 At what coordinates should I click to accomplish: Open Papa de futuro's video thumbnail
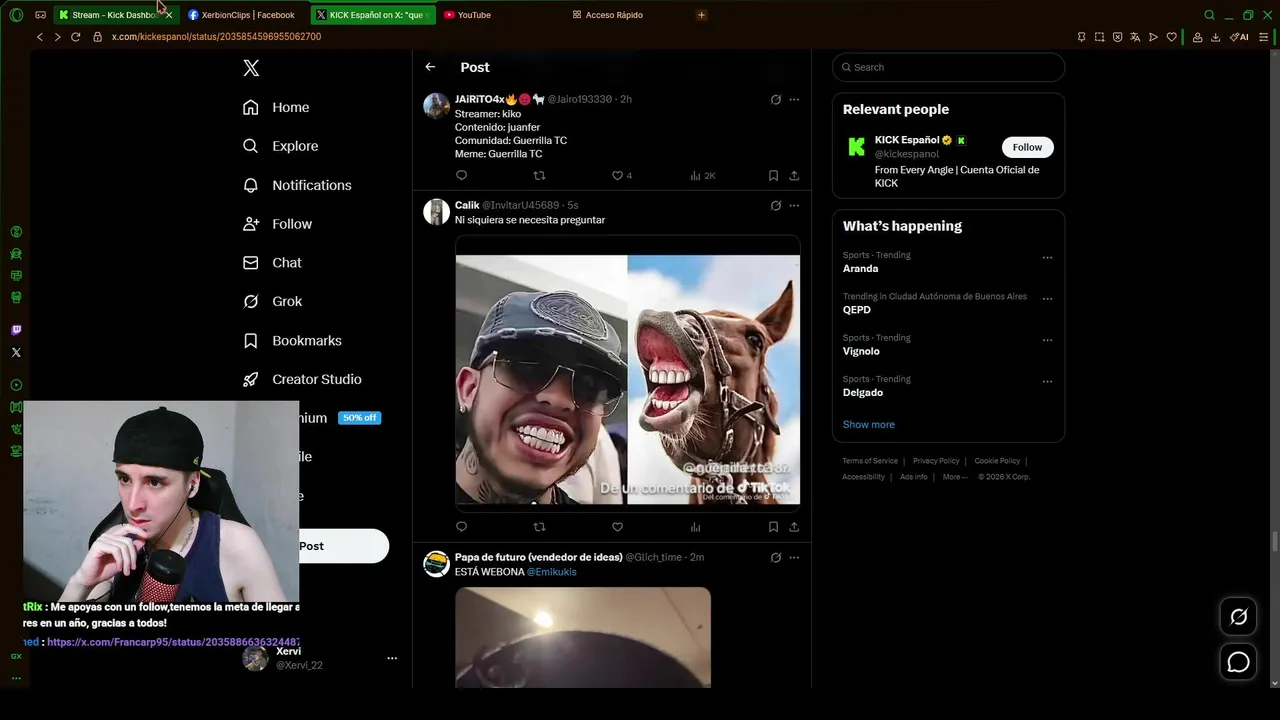[583, 637]
